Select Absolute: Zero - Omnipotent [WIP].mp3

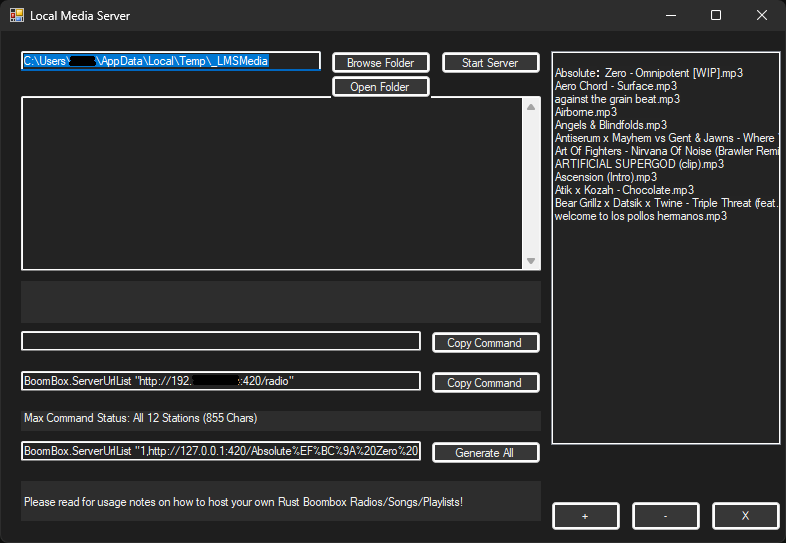649,73
